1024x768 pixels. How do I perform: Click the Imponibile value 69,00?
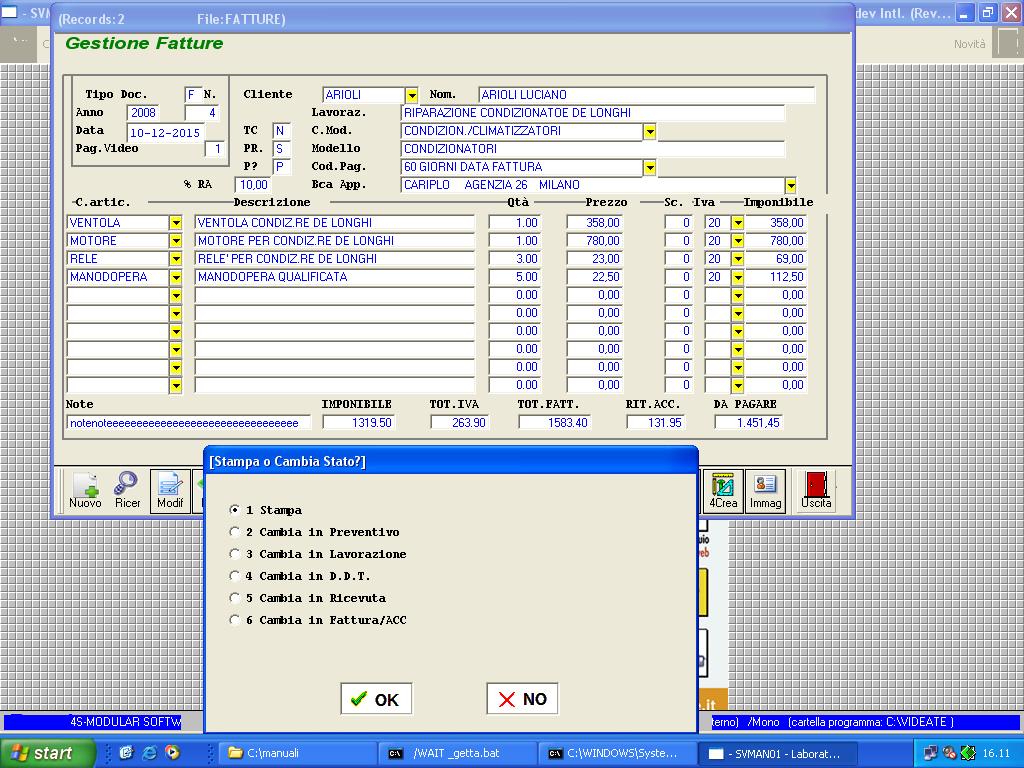point(776,259)
